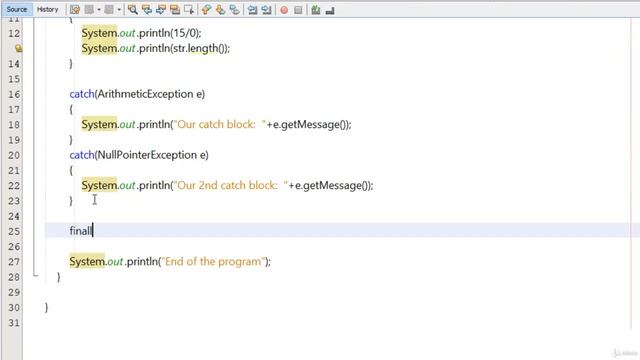Click line number 25 in the gutter
640x360 pixels.
click(x=14, y=231)
